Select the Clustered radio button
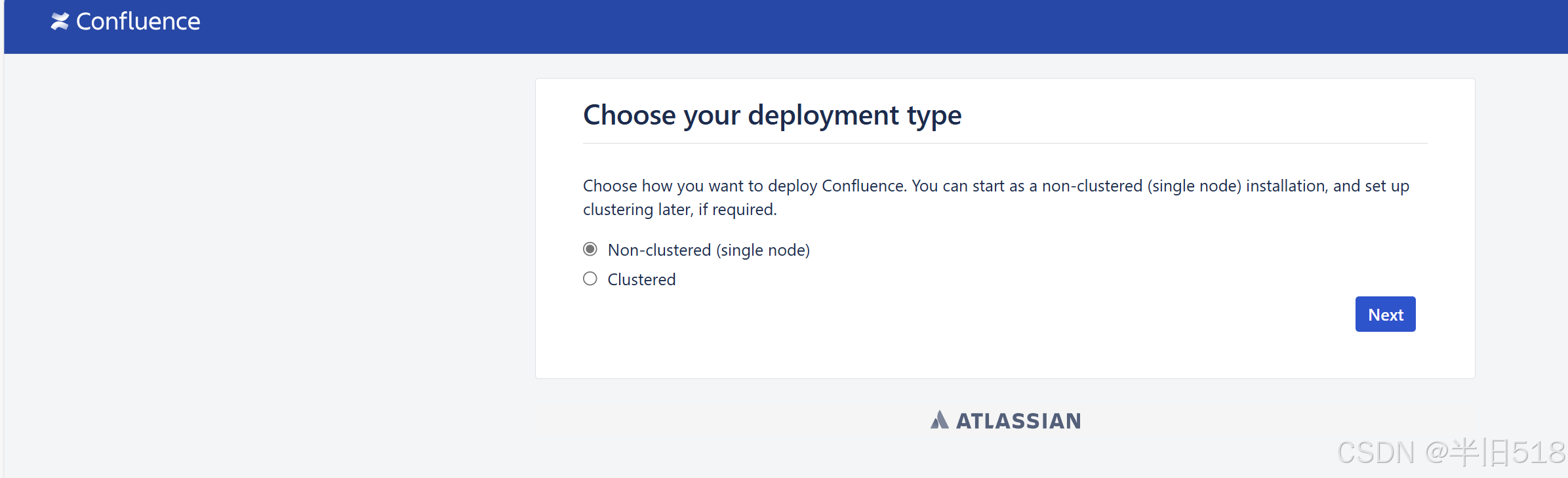1568x478 pixels. tap(590, 279)
